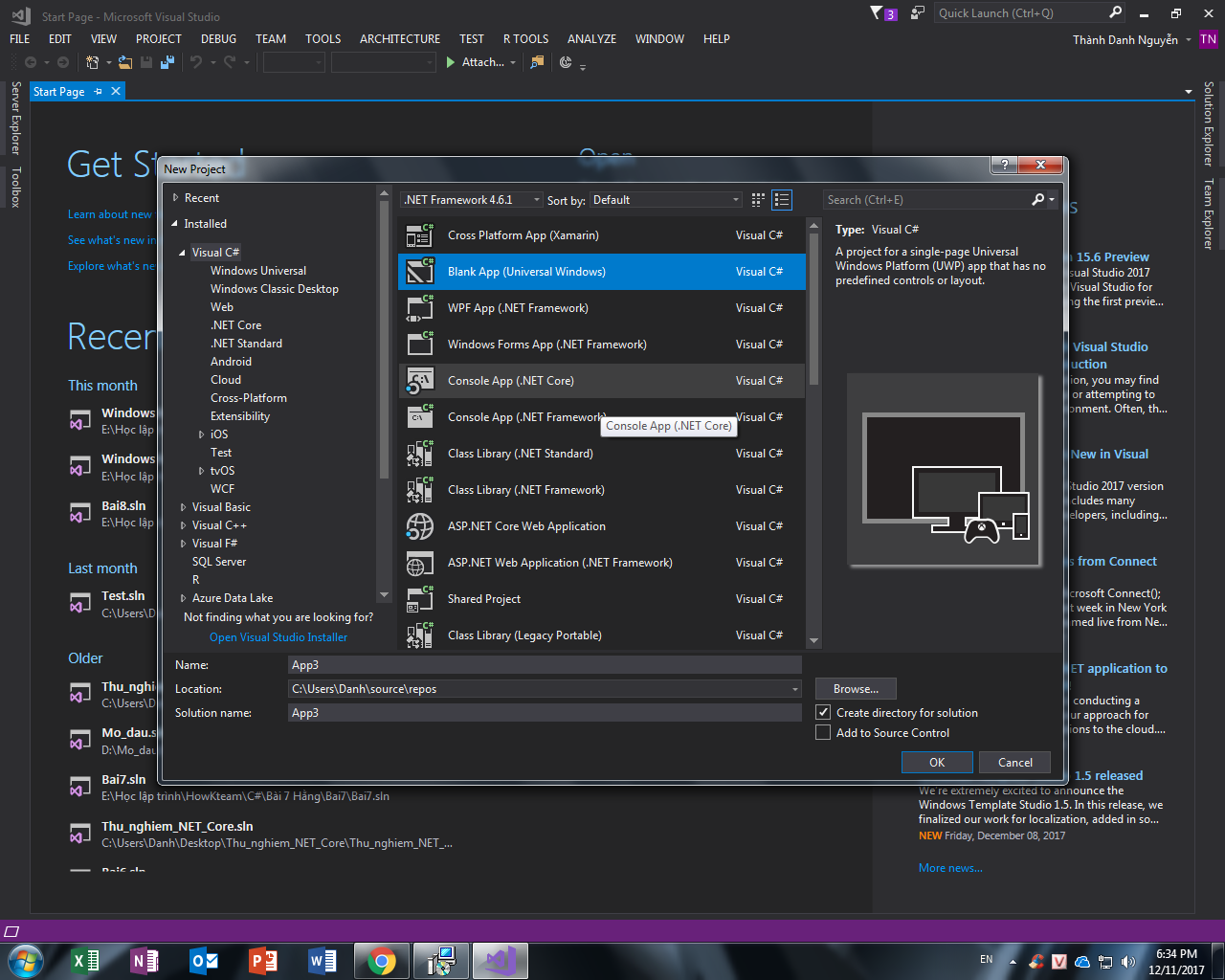The width and height of the screenshot is (1225, 980).
Task: Select the Class Library (.NET Framework) template icon
Action: (x=419, y=490)
